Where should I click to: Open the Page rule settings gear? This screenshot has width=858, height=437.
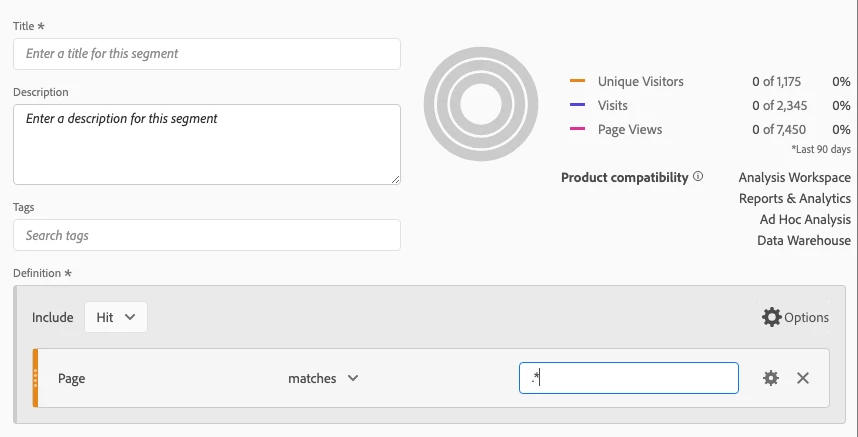pos(770,378)
